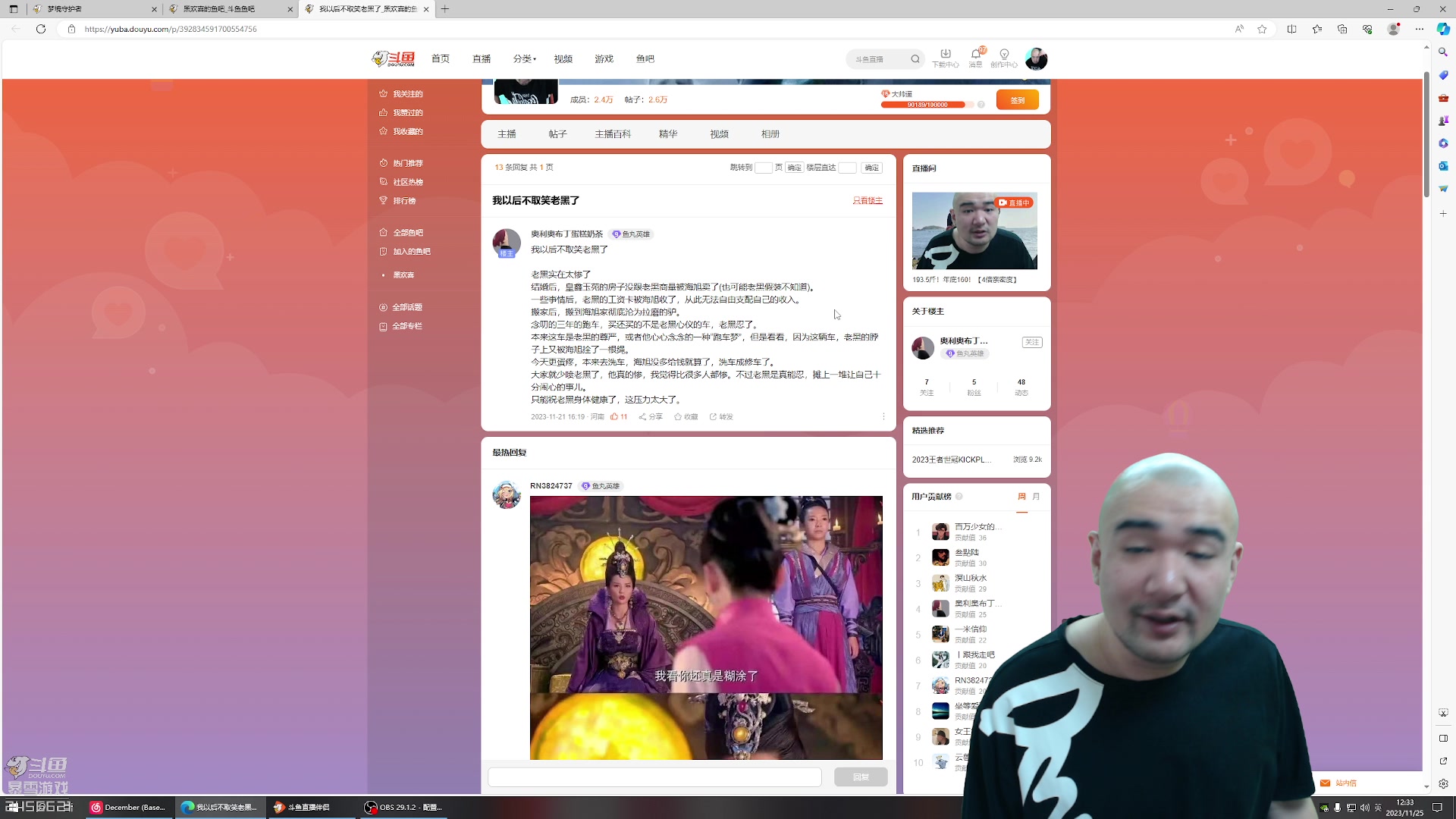1456x819 pixels.
Task: Go to 鱼吧 in top navigation
Action: tap(645, 58)
